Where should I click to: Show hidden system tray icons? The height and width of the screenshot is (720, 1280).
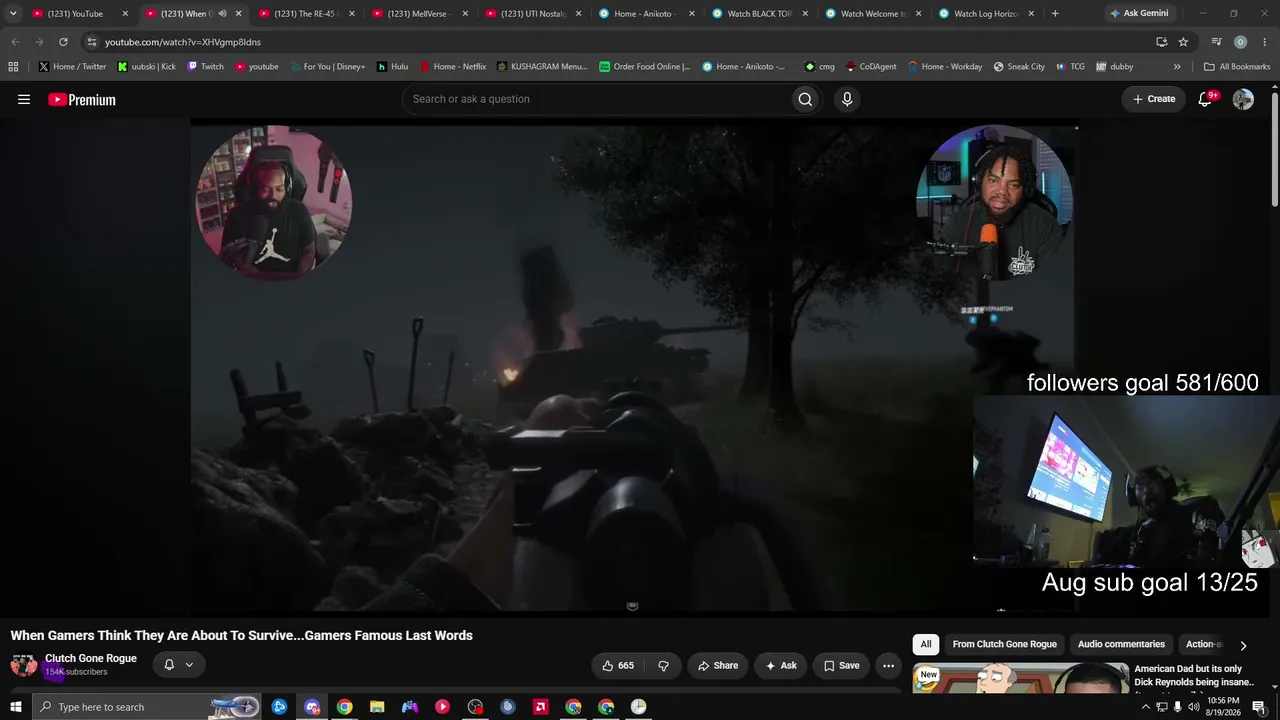pos(1145,707)
